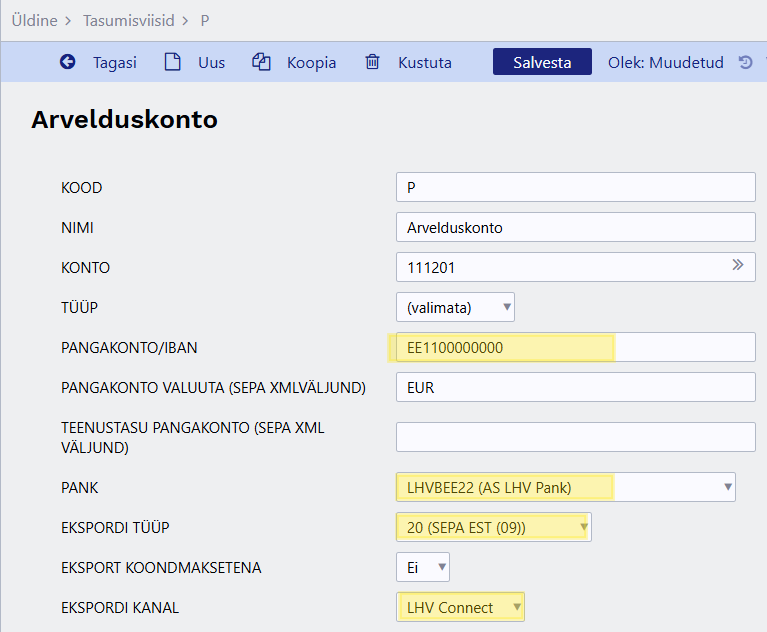Open EKSPORDI KANAL dropdown showing LHV Connect
The image size is (767, 632).
click(x=460, y=607)
